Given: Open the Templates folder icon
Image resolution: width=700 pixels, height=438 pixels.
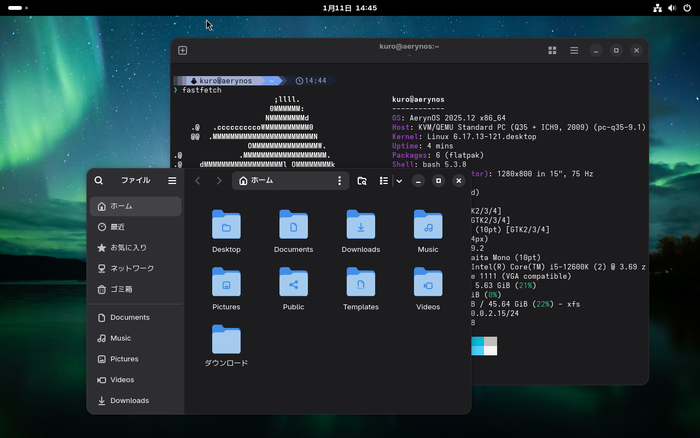Looking at the screenshot, I should coord(360,283).
